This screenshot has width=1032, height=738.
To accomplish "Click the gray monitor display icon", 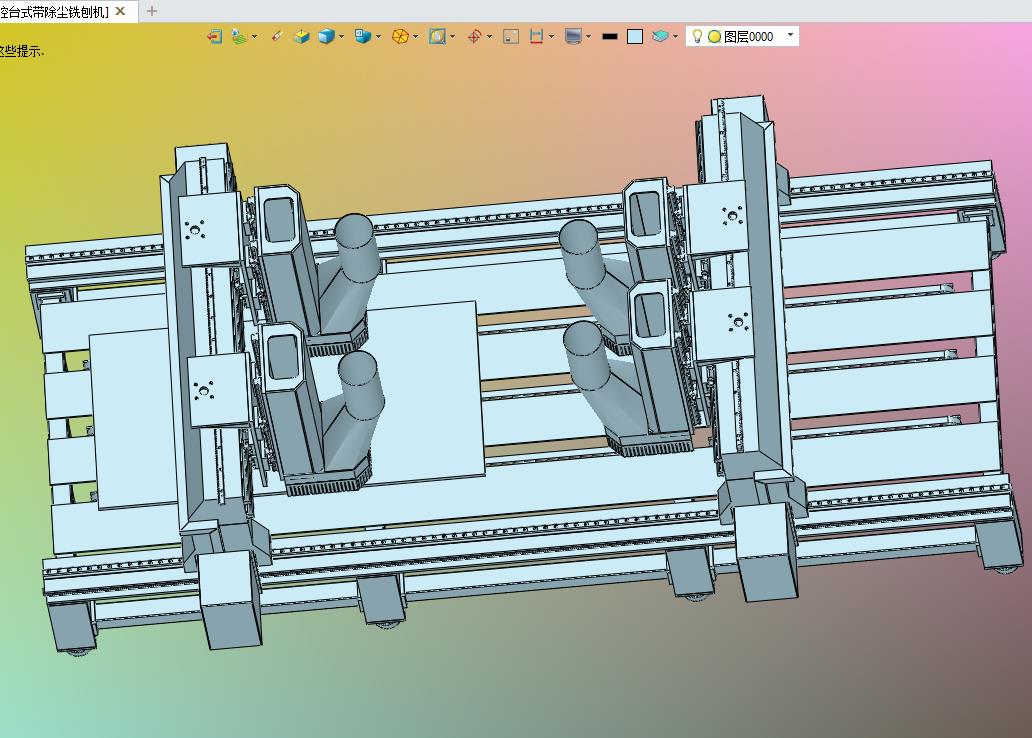I will tap(573, 36).
